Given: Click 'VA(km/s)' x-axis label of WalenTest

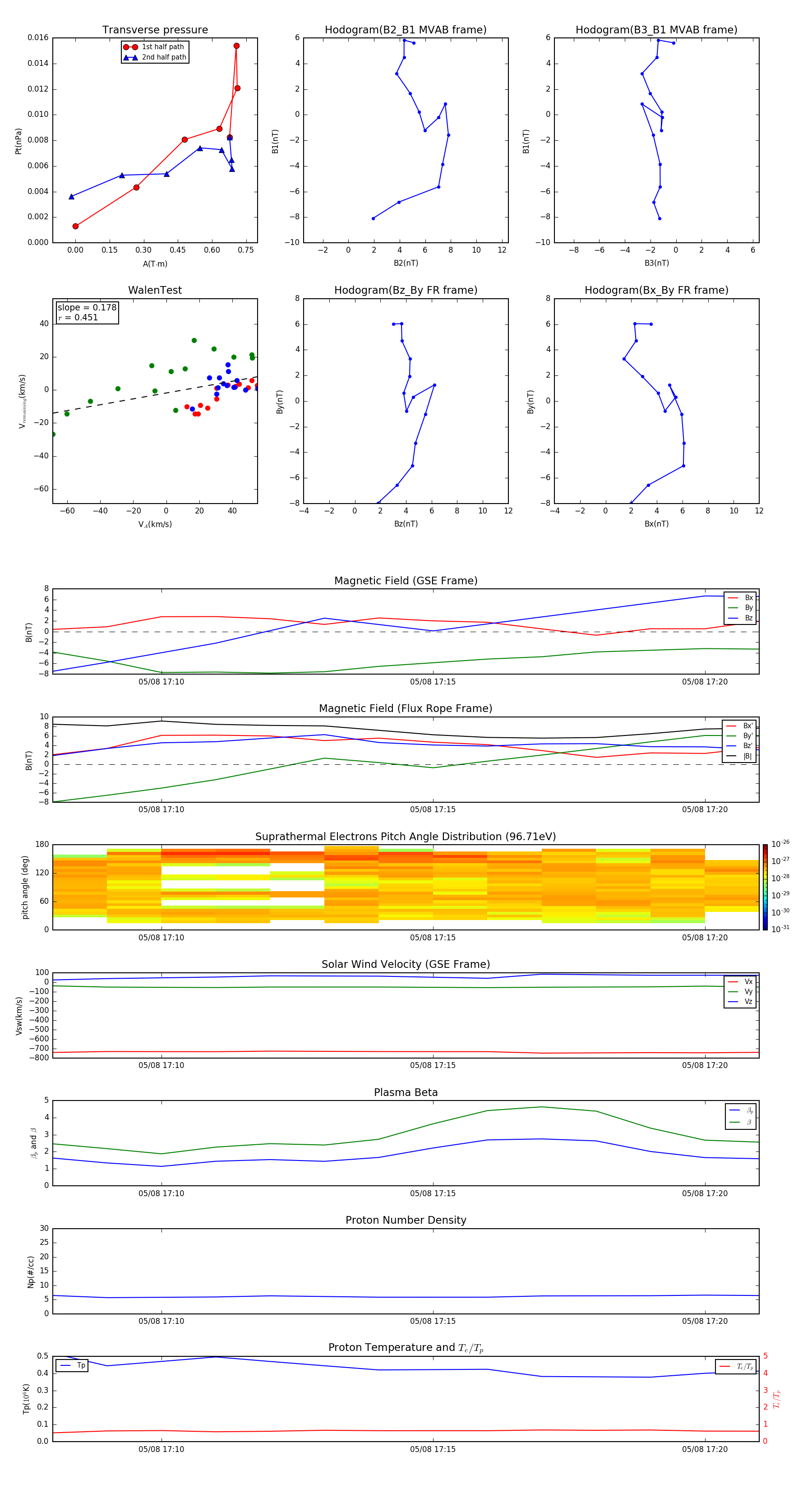Looking at the screenshot, I should pyautogui.click(x=155, y=524).
